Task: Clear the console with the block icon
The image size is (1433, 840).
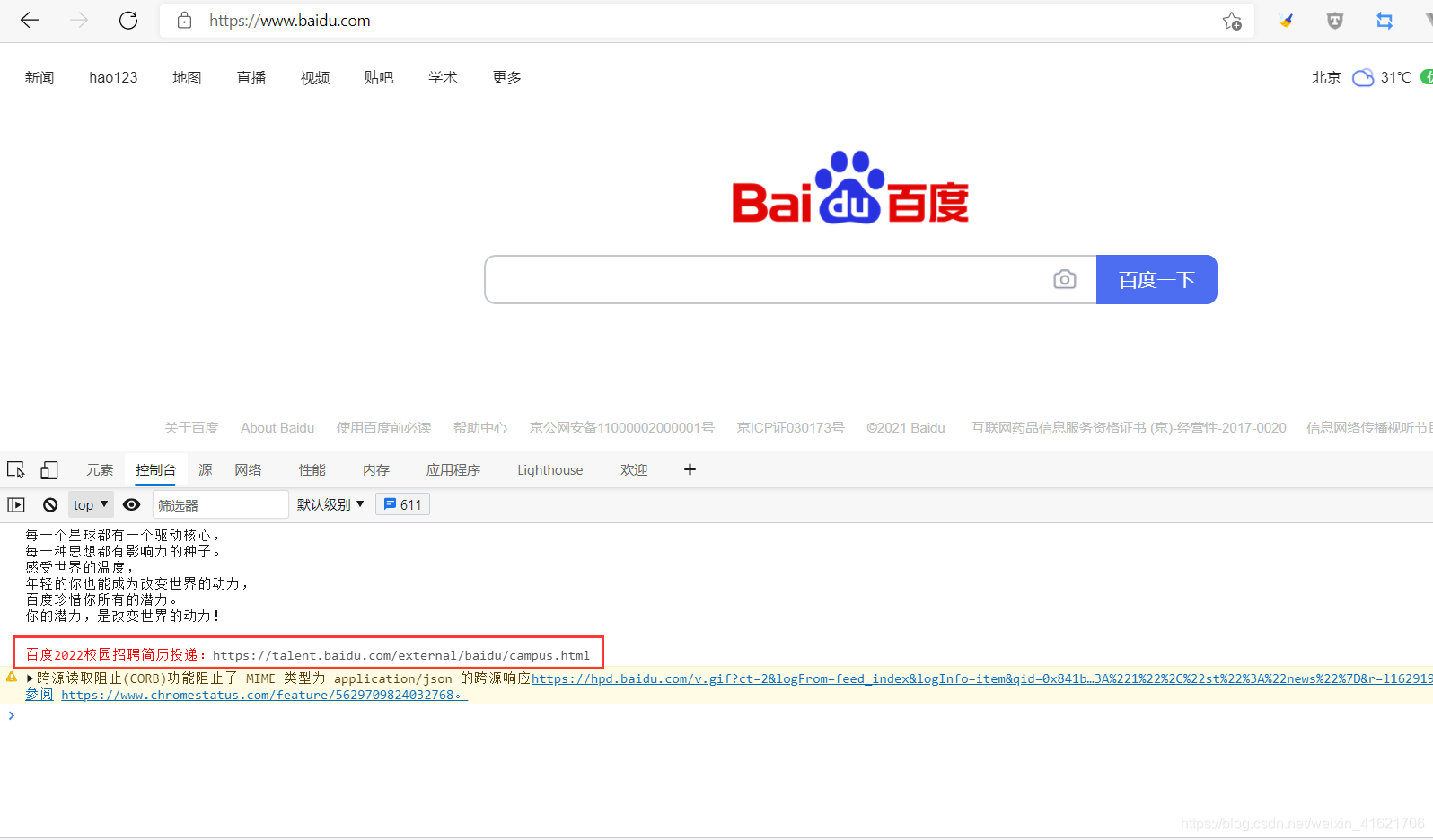Action: click(x=50, y=504)
